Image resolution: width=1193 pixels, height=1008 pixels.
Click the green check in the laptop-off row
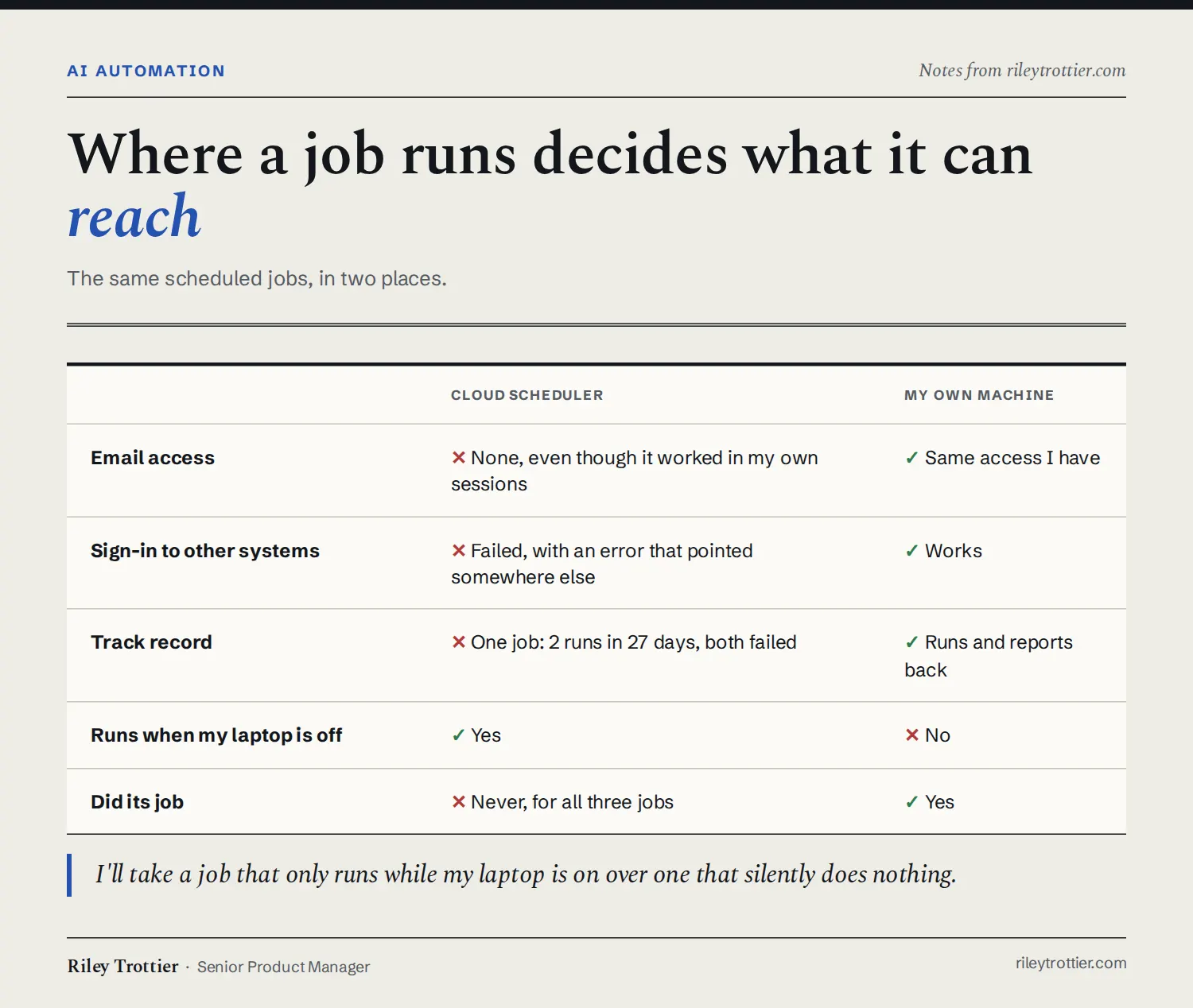tap(458, 735)
